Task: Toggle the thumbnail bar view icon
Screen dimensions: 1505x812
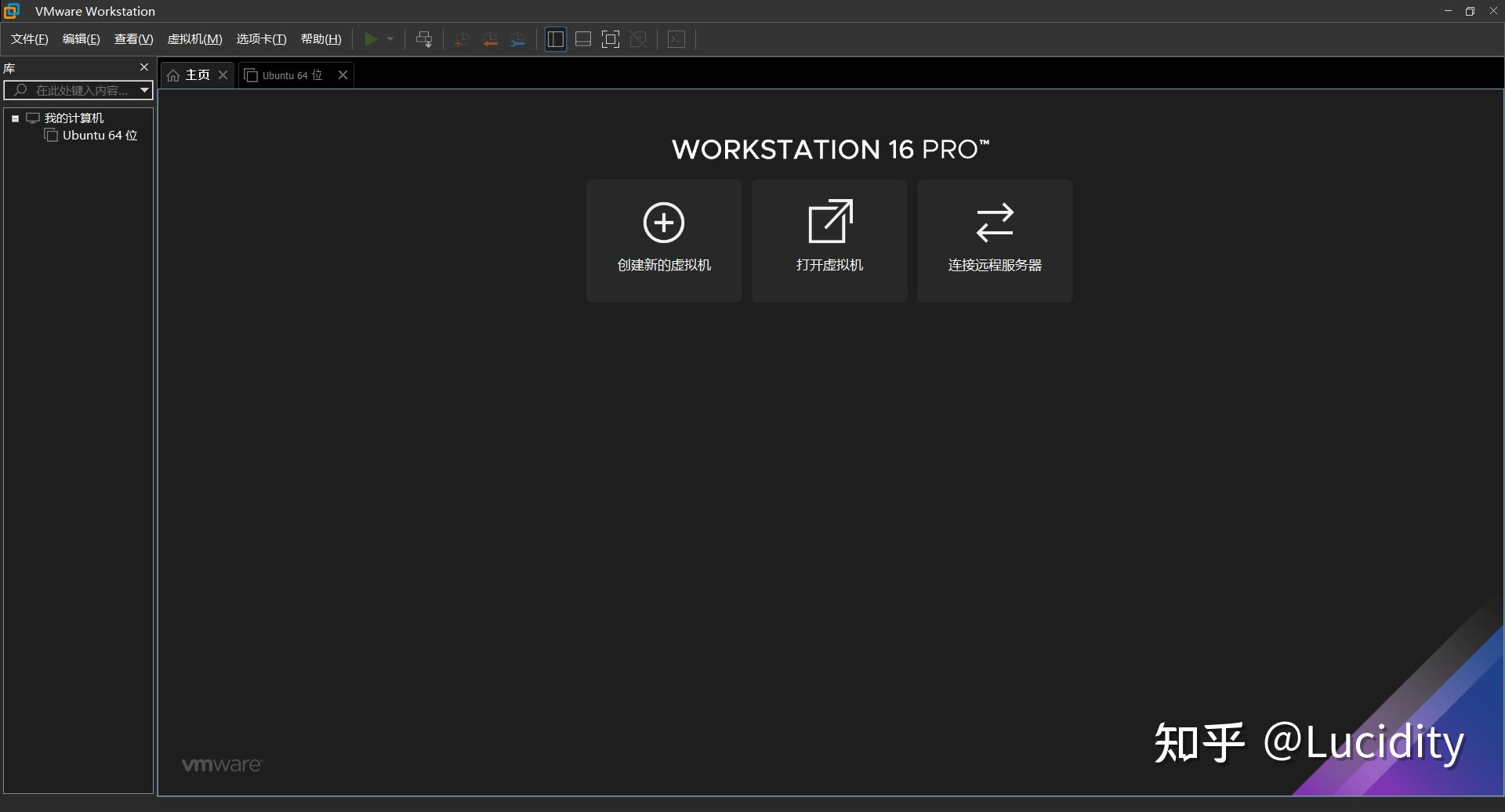Action: click(x=583, y=39)
